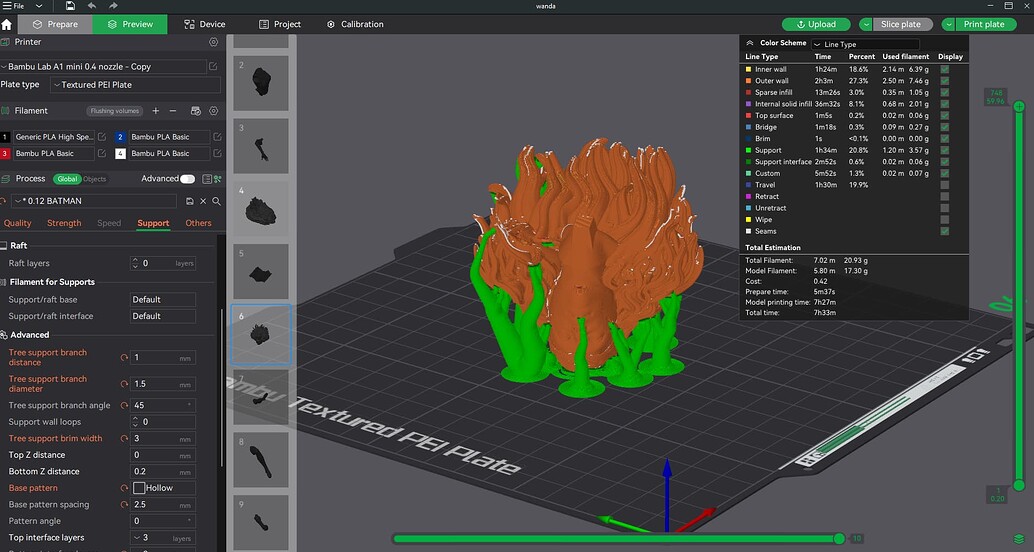
Task: Enable Travel display checkbox
Action: click(945, 185)
